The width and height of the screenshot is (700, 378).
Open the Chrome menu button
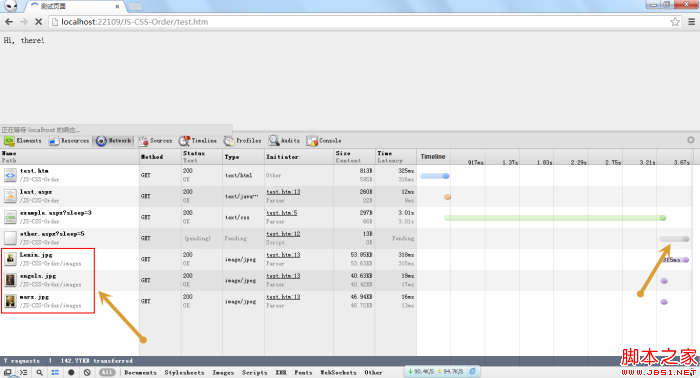click(692, 21)
